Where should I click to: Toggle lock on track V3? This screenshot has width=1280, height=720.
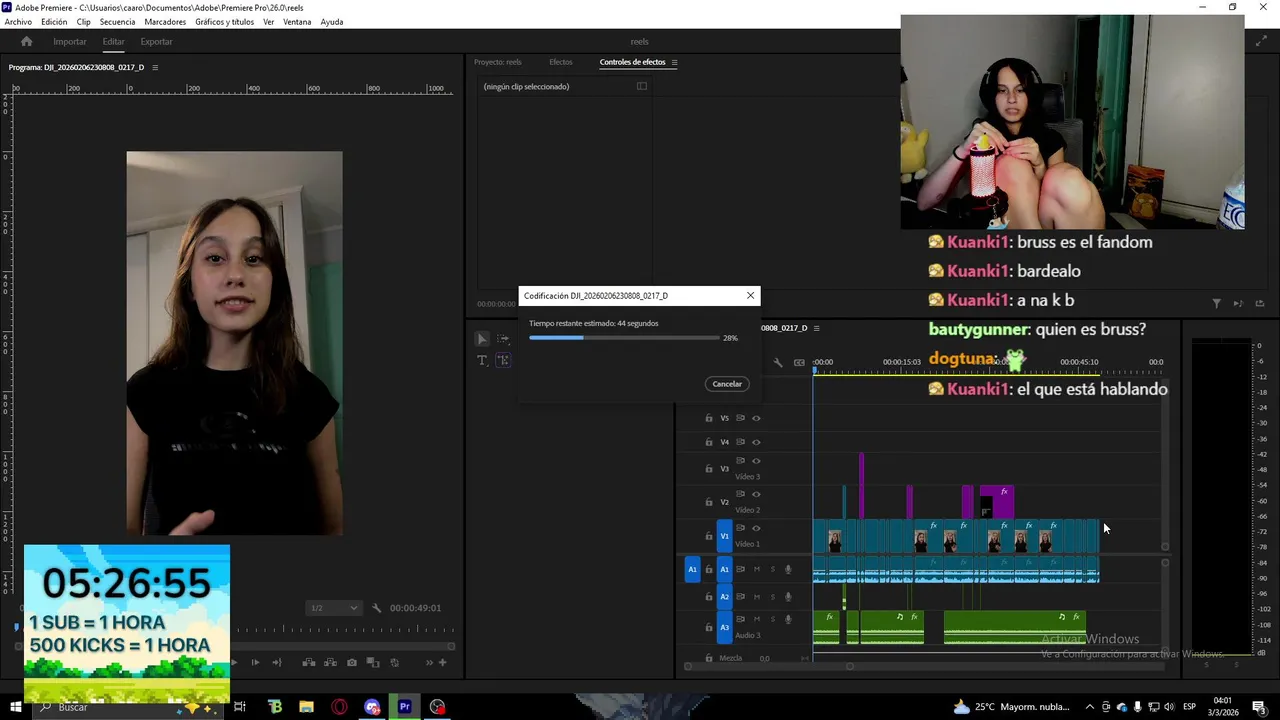[x=709, y=468]
